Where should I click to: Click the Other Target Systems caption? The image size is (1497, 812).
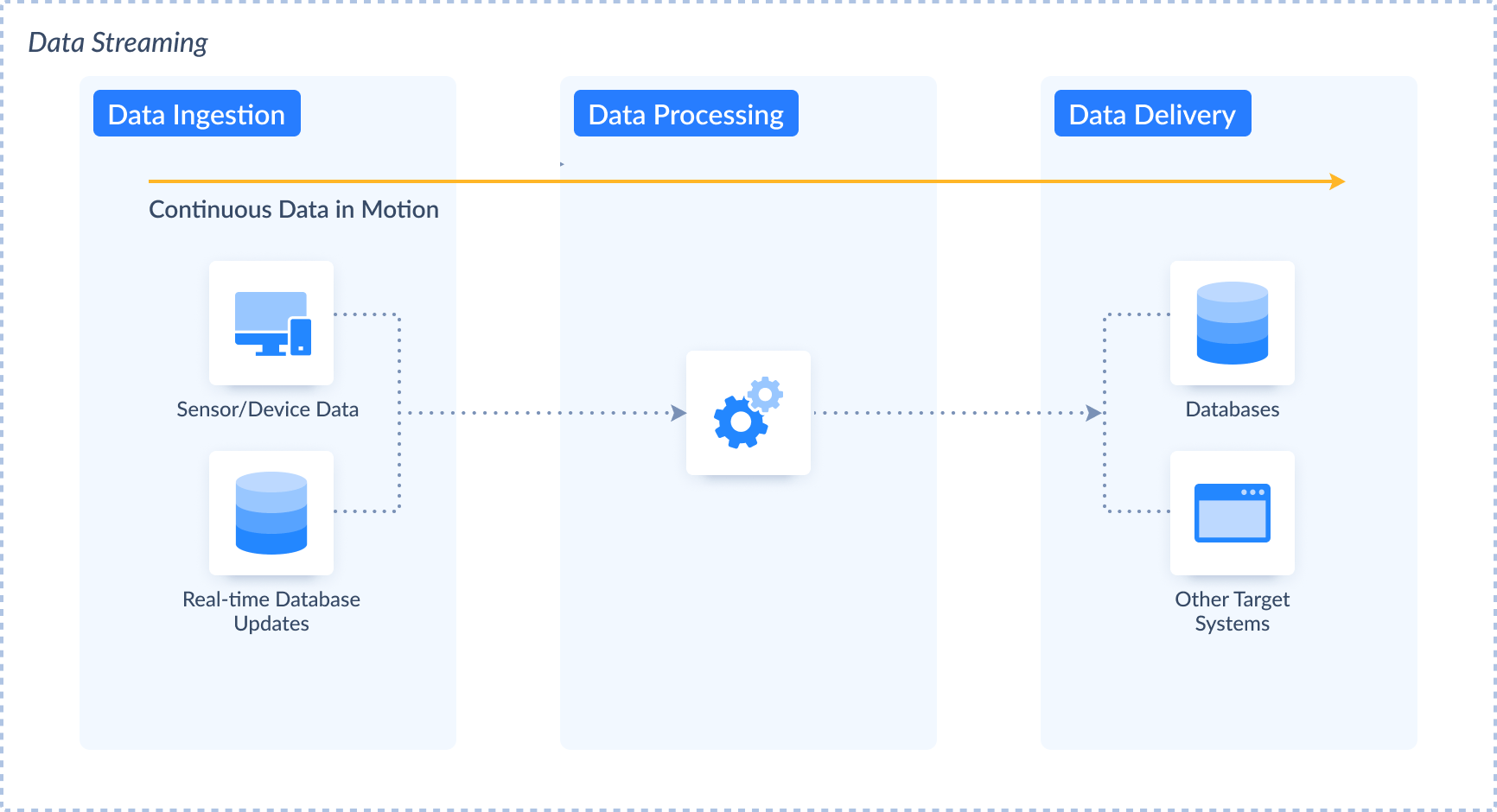click(x=1232, y=611)
